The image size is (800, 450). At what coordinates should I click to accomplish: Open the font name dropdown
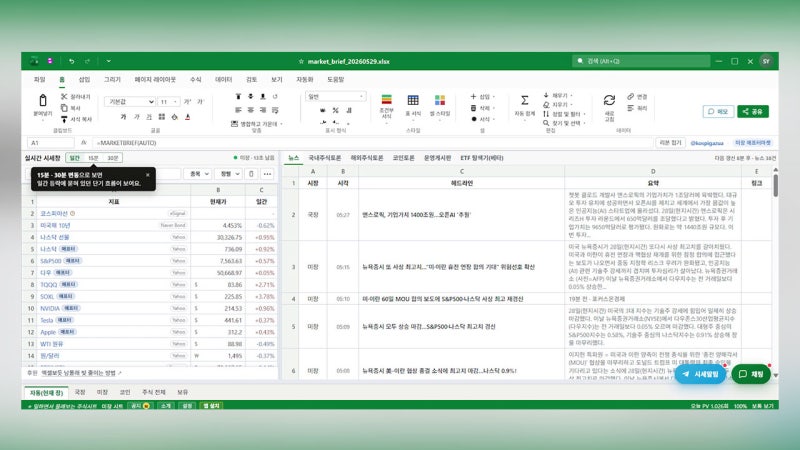pyautogui.click(x=130, y=102)
